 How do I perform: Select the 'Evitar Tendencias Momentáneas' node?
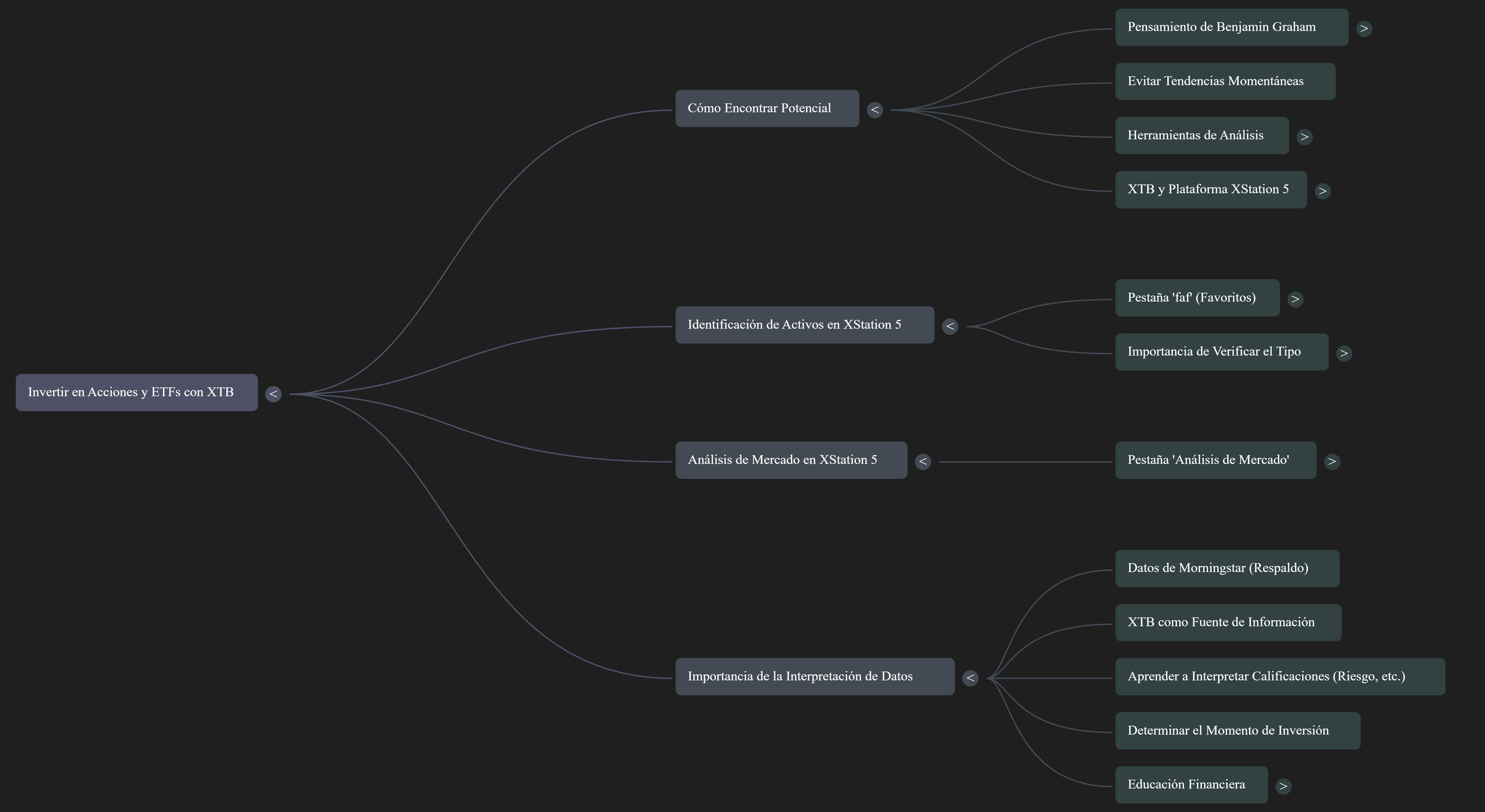point(1224,81)
